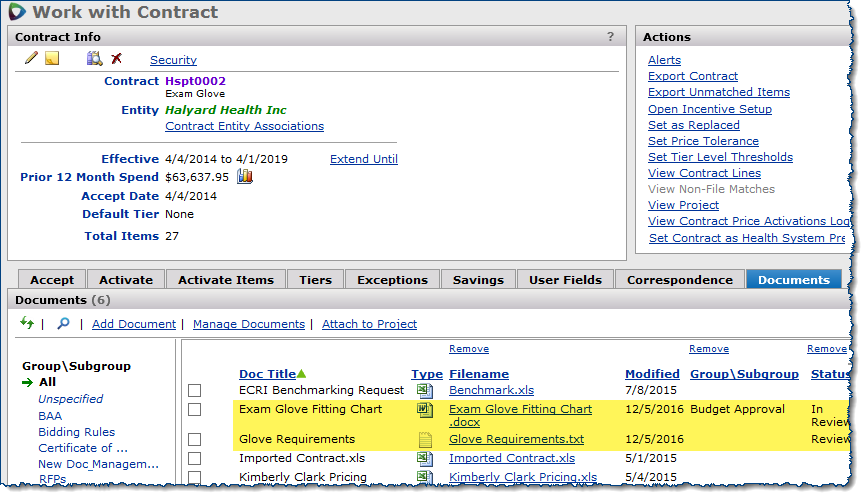Click the magnifier search documents icon
Viewport: 866px width, 499px height.
[62, 324]
